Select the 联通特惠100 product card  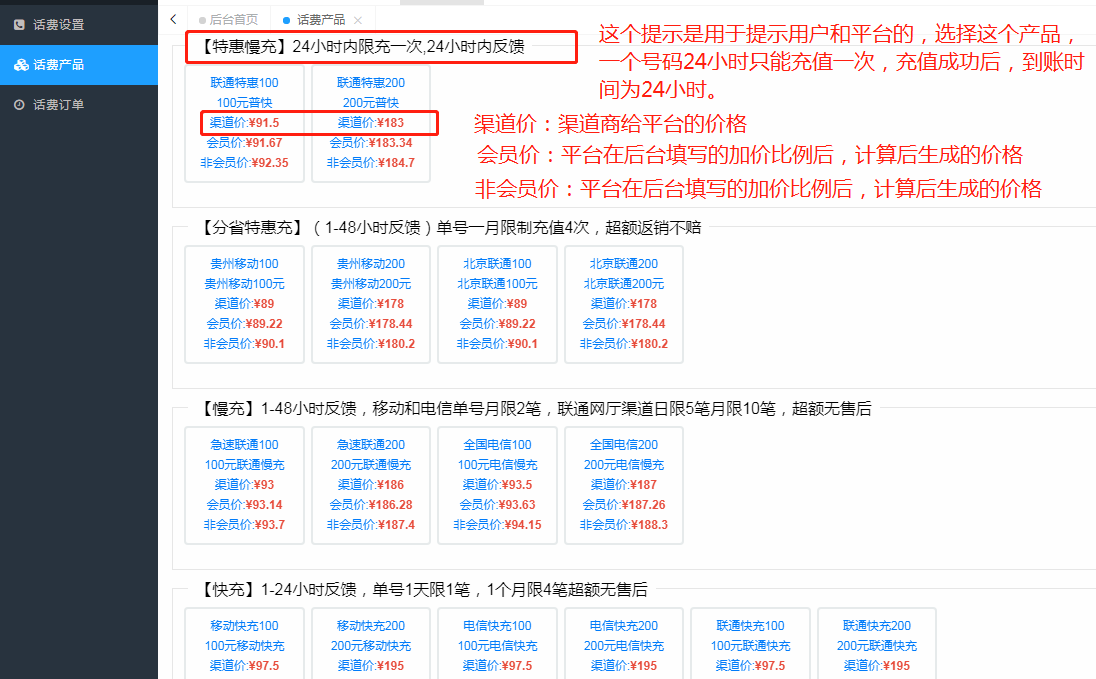(245, 123)
